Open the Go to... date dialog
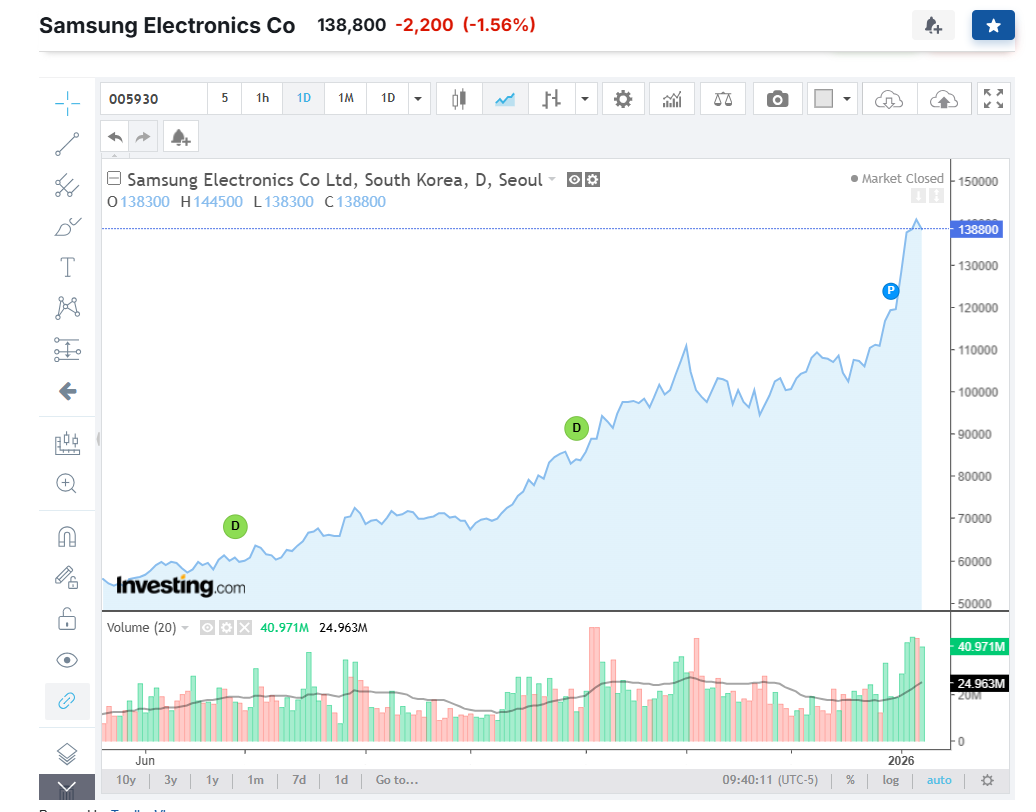1036x812 pixels. tap(396, 780)
